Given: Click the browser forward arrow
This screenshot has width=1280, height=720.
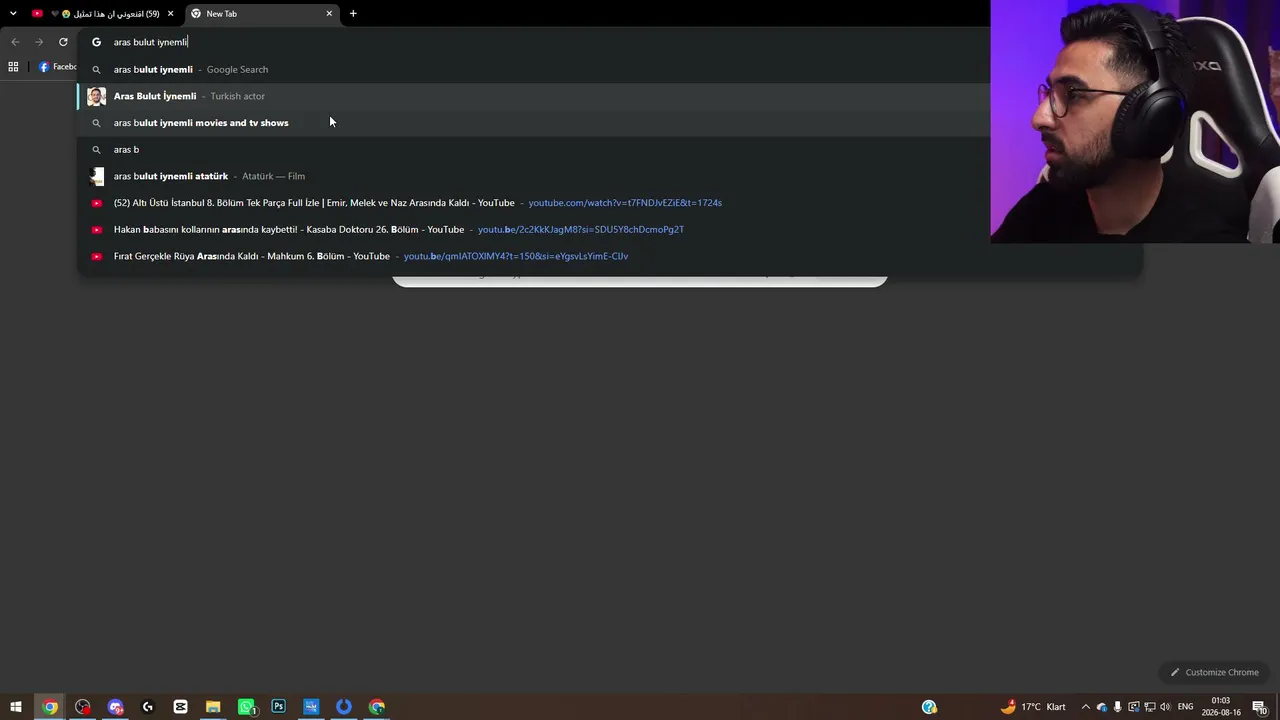Looking at the screenshot, I should pyautogui.click(x=39, y=42).
